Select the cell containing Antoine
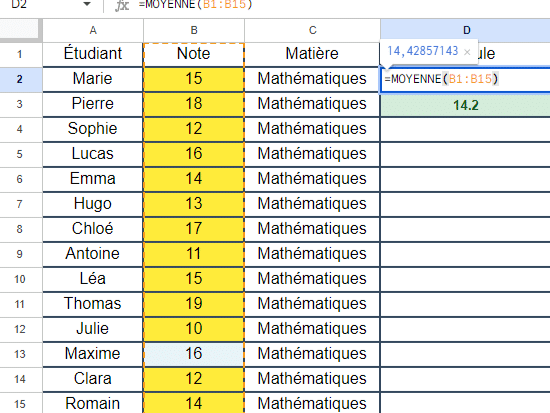The width and height of the screenshot is (550, 413). pyautogui.click(x=93, y=254)
